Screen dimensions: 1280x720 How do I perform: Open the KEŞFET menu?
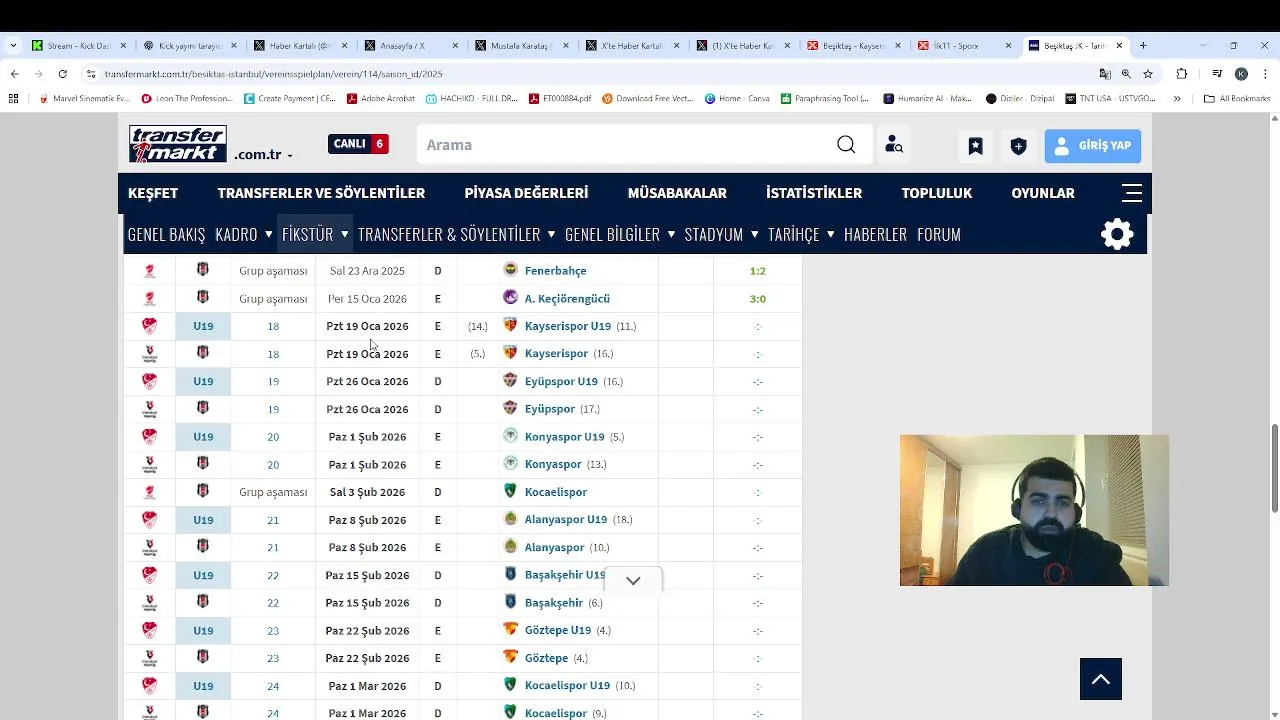point(153,193)
